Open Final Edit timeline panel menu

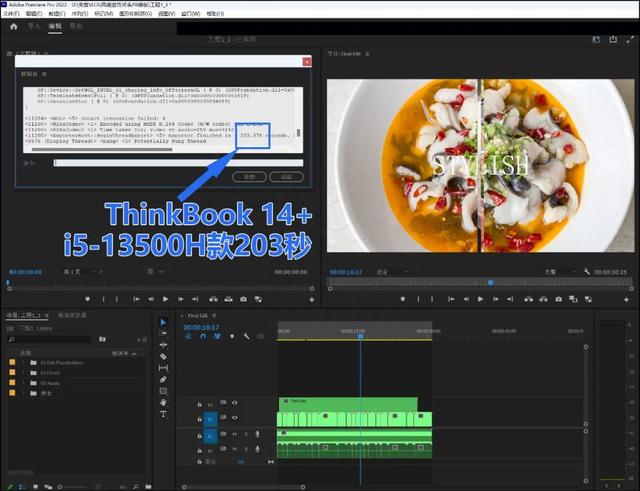click(214, 315)
